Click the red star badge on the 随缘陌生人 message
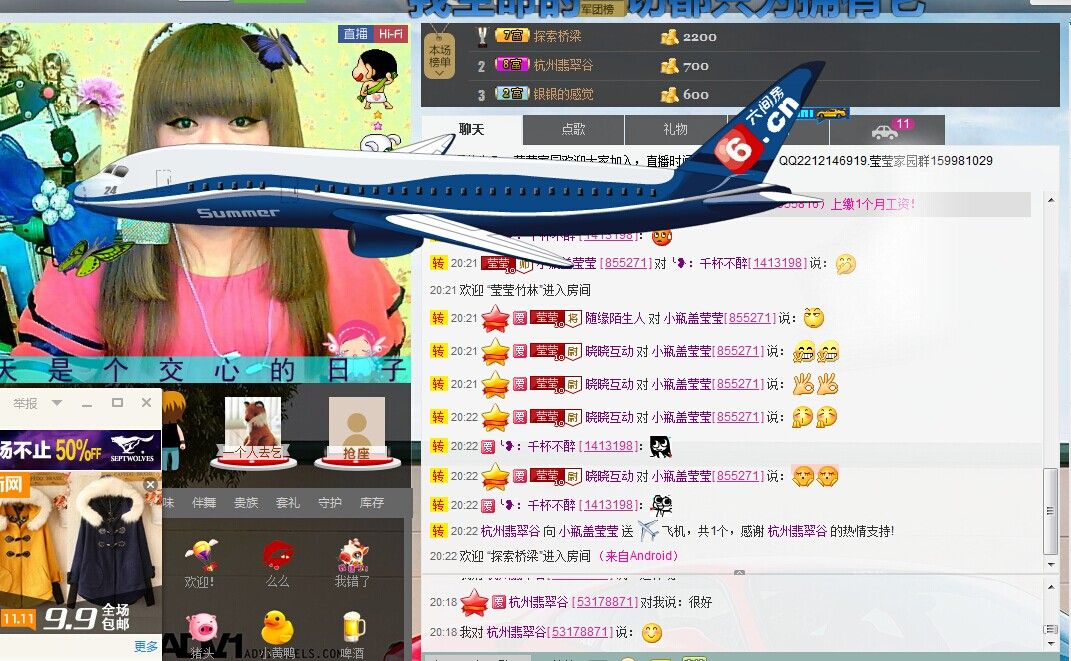 495,318
